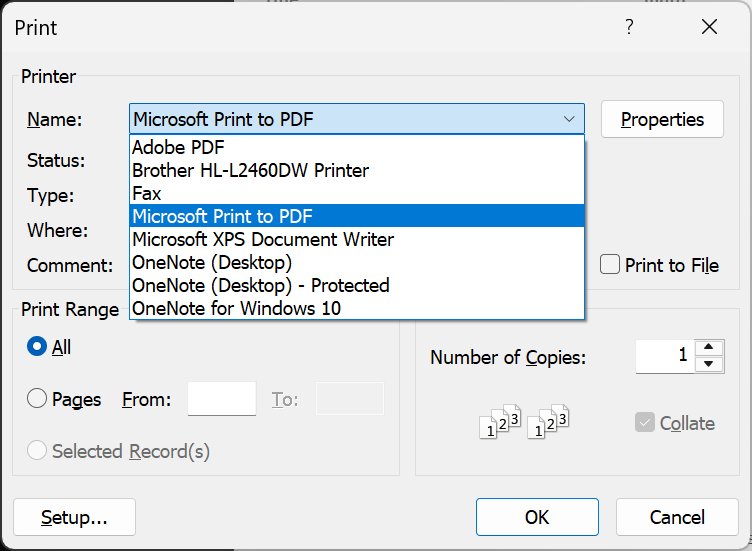This screenshot has height=551, width=752.
Task: Increase number of copies with up arrow
Action: 709,347
